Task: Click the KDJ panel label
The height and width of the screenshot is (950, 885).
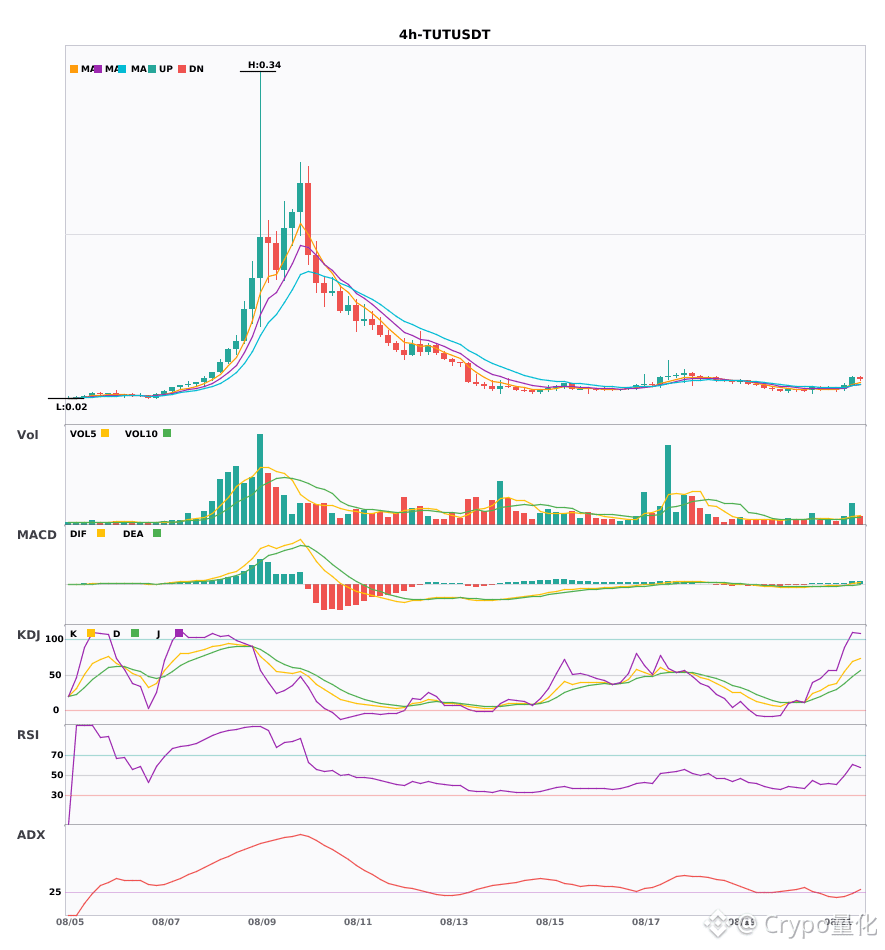Action: click(x=28, y=635)
